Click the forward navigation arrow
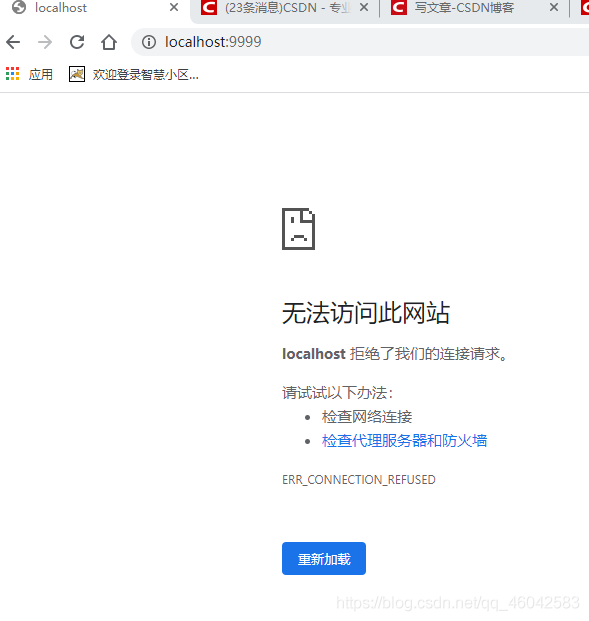Screen dimensions: 589x621 [x=45, y=42]
